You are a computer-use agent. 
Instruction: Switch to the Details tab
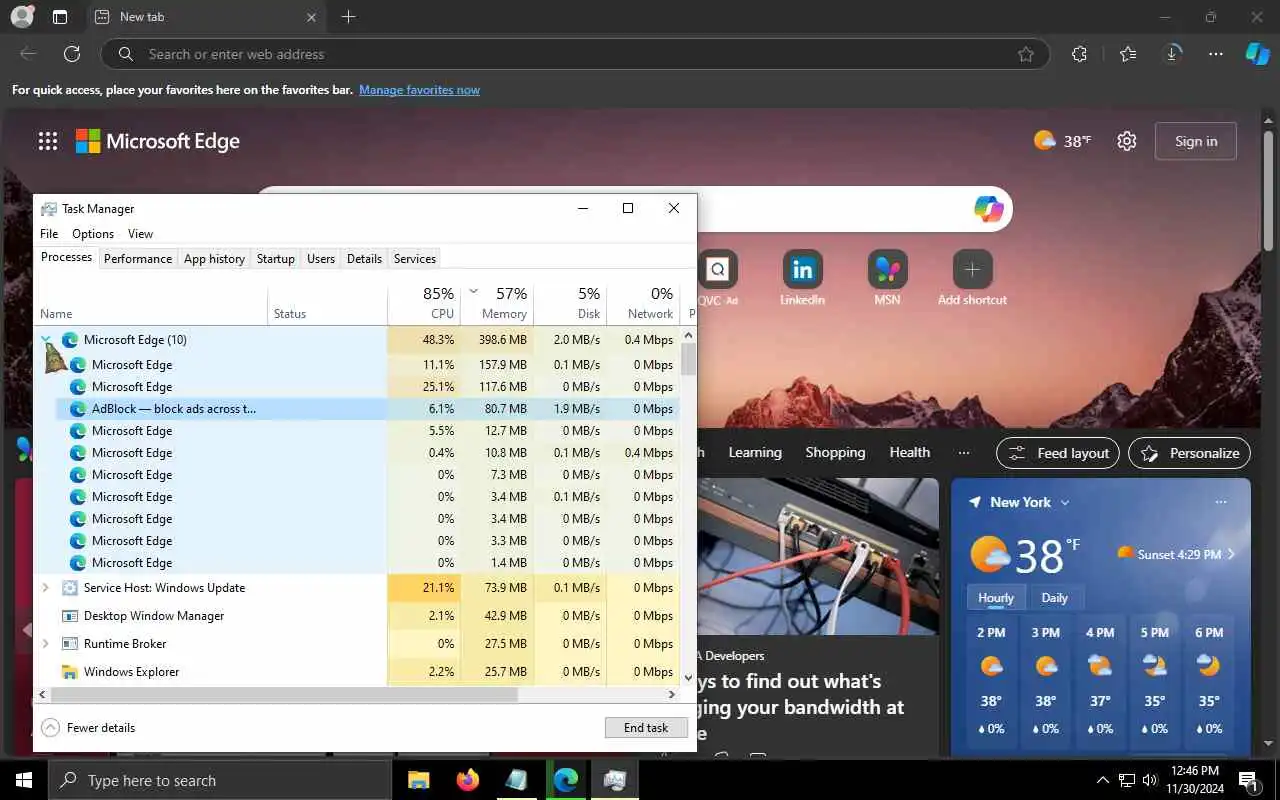pos(364,258)
